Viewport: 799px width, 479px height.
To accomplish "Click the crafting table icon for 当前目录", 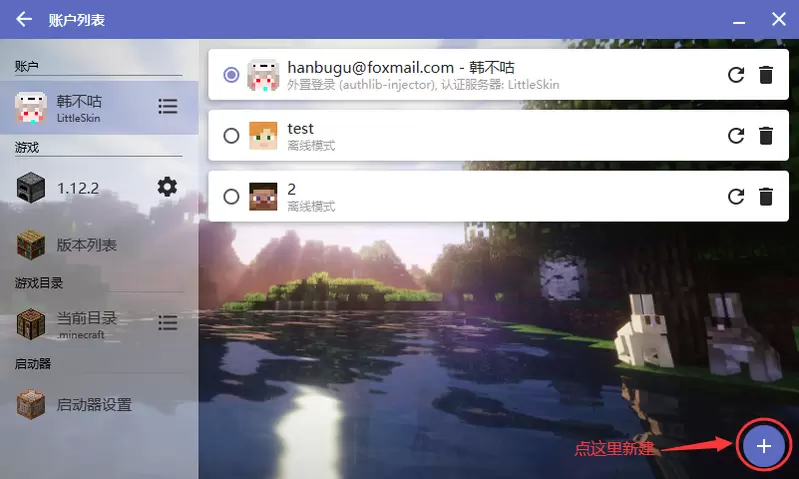I will pos(31,324).
